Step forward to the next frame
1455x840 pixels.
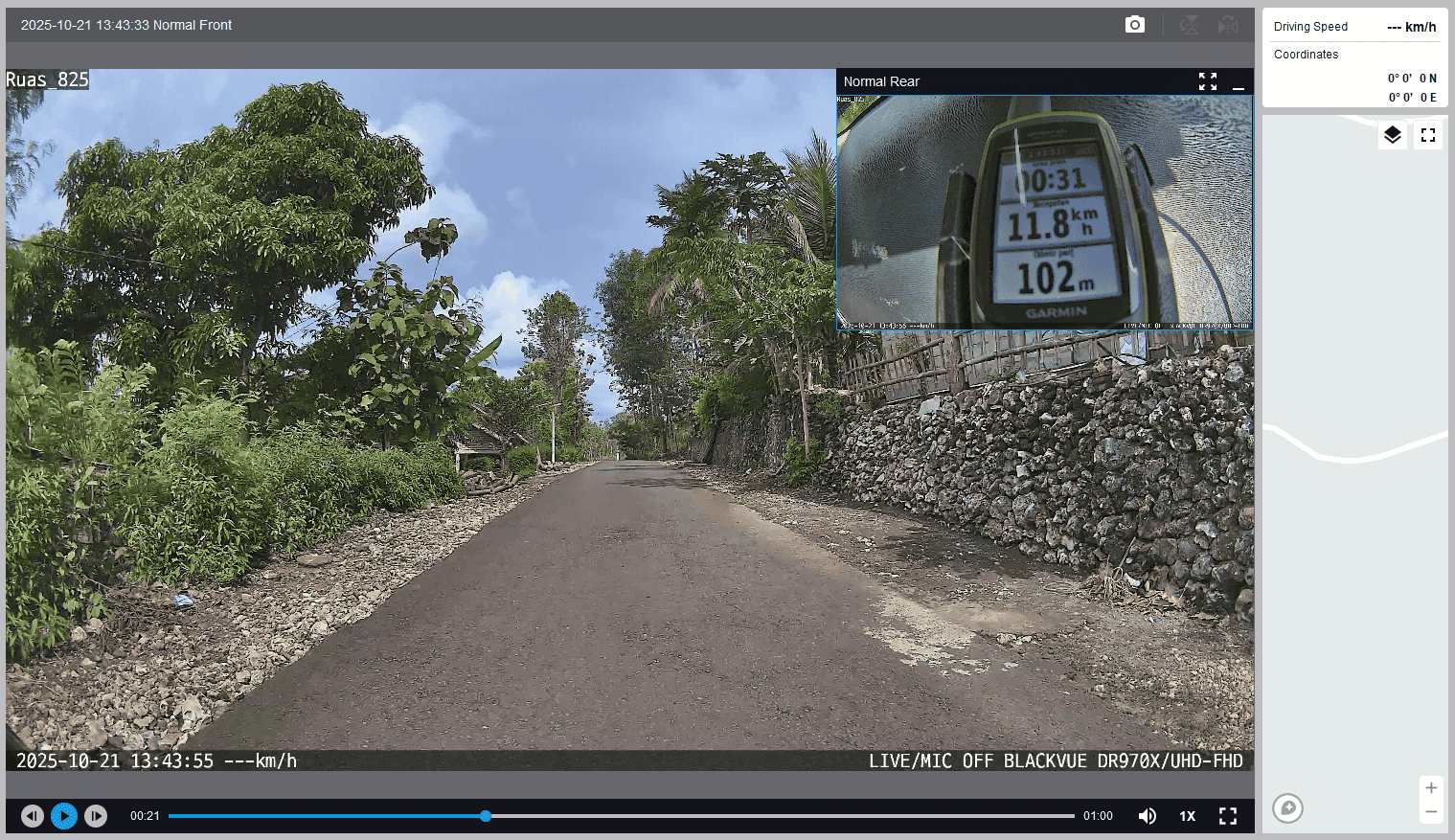(96, 816)
